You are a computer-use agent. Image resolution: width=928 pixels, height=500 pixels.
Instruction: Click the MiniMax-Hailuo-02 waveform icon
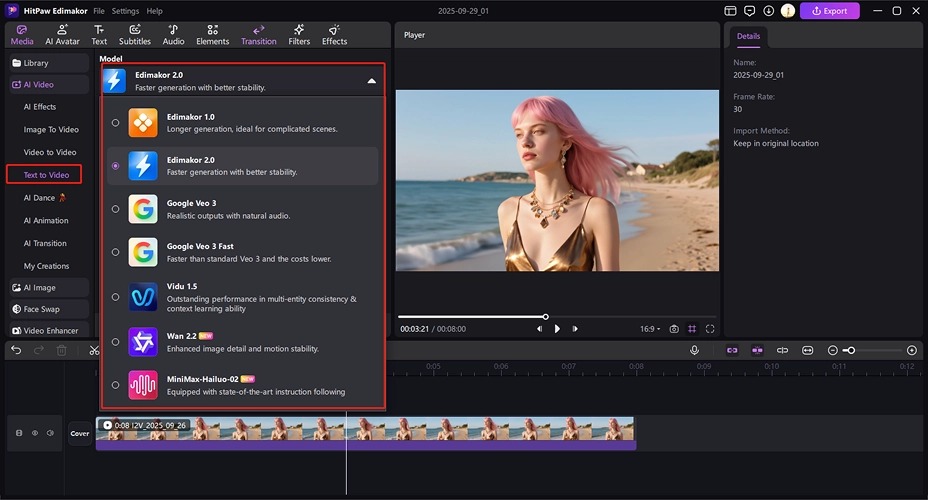click(143, 385)
